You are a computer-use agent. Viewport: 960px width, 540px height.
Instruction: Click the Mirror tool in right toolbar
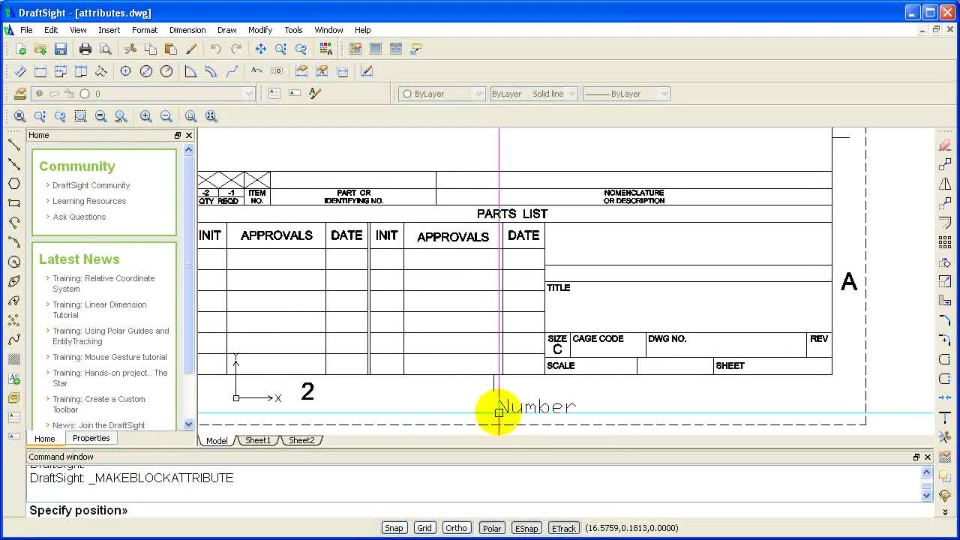pyautogui.click(x=945, y=184)
